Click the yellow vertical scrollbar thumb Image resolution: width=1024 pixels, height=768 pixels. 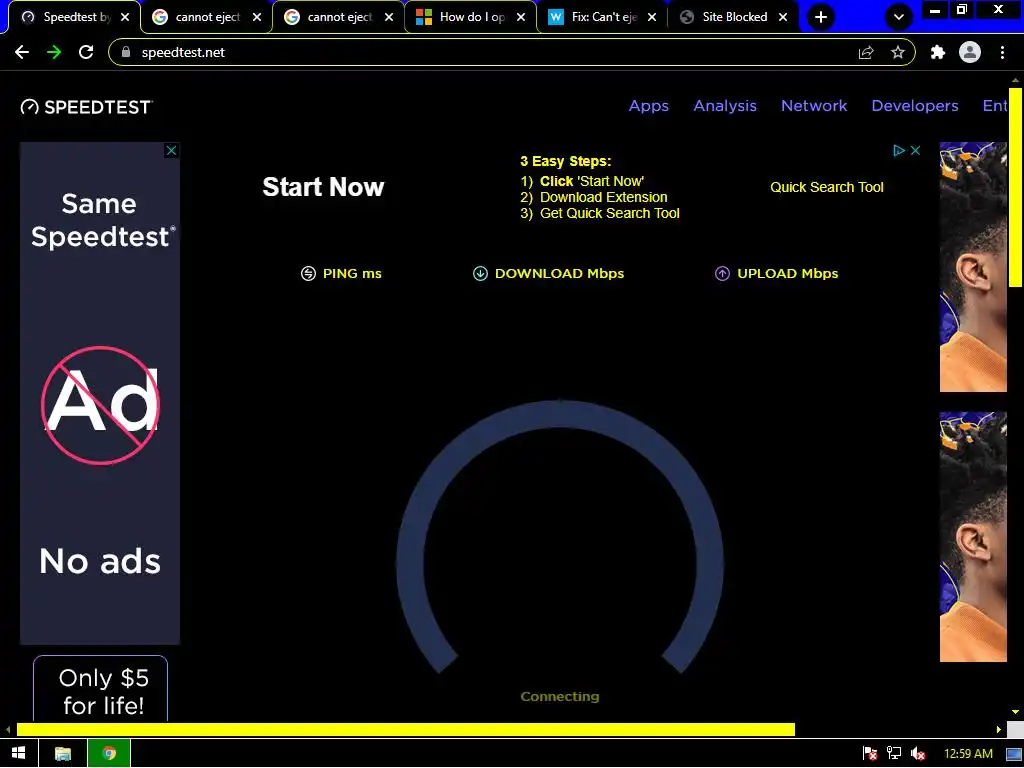[1016, 187]
